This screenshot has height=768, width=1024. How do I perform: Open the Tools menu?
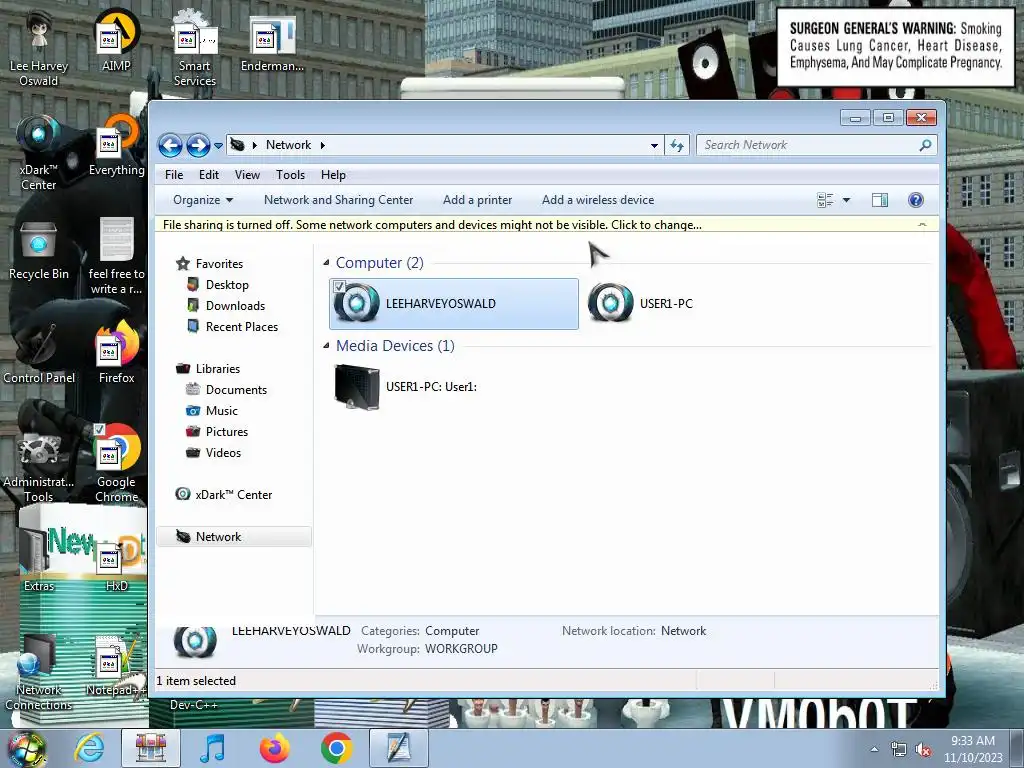tap(291, 175)
